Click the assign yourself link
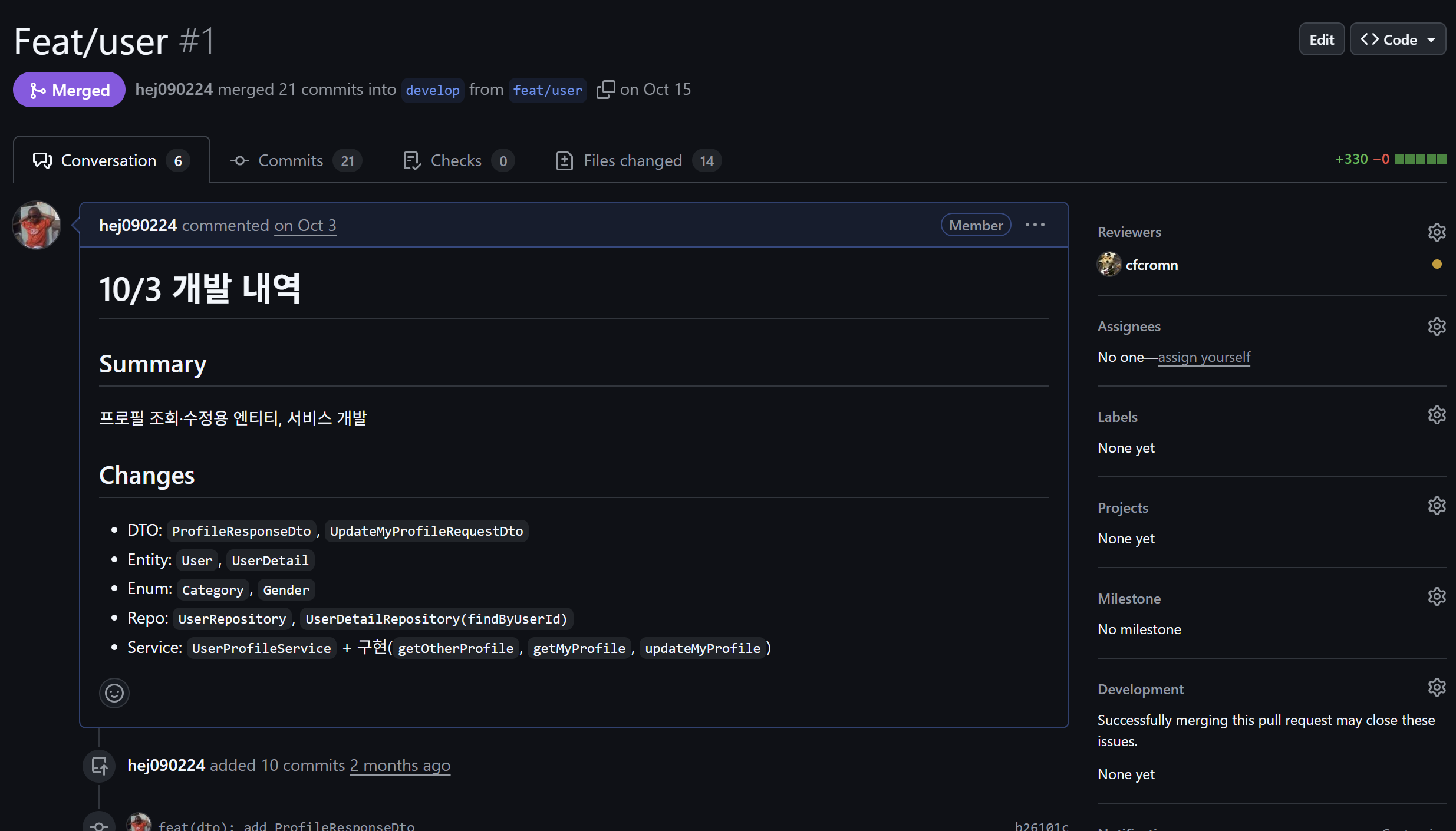 (1204, 357)
